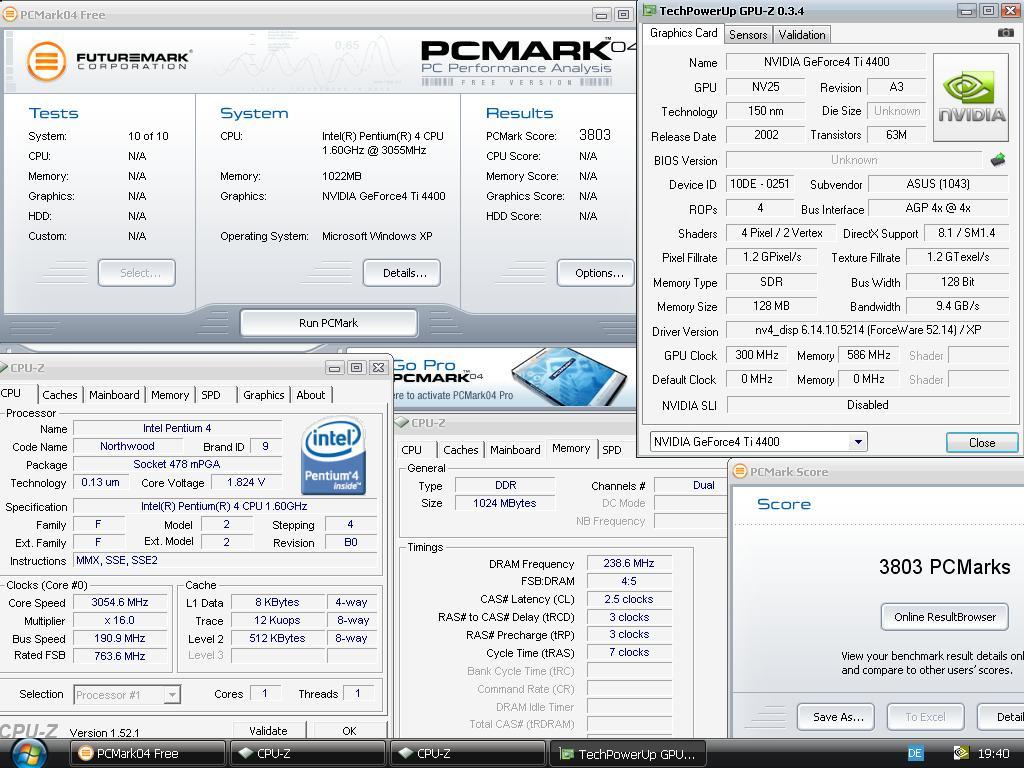Viewport: 1024px width, 768px height.
Task: Click the Intel Pentium 4 logo in CPU-Z
Action: tap(333, 456)
